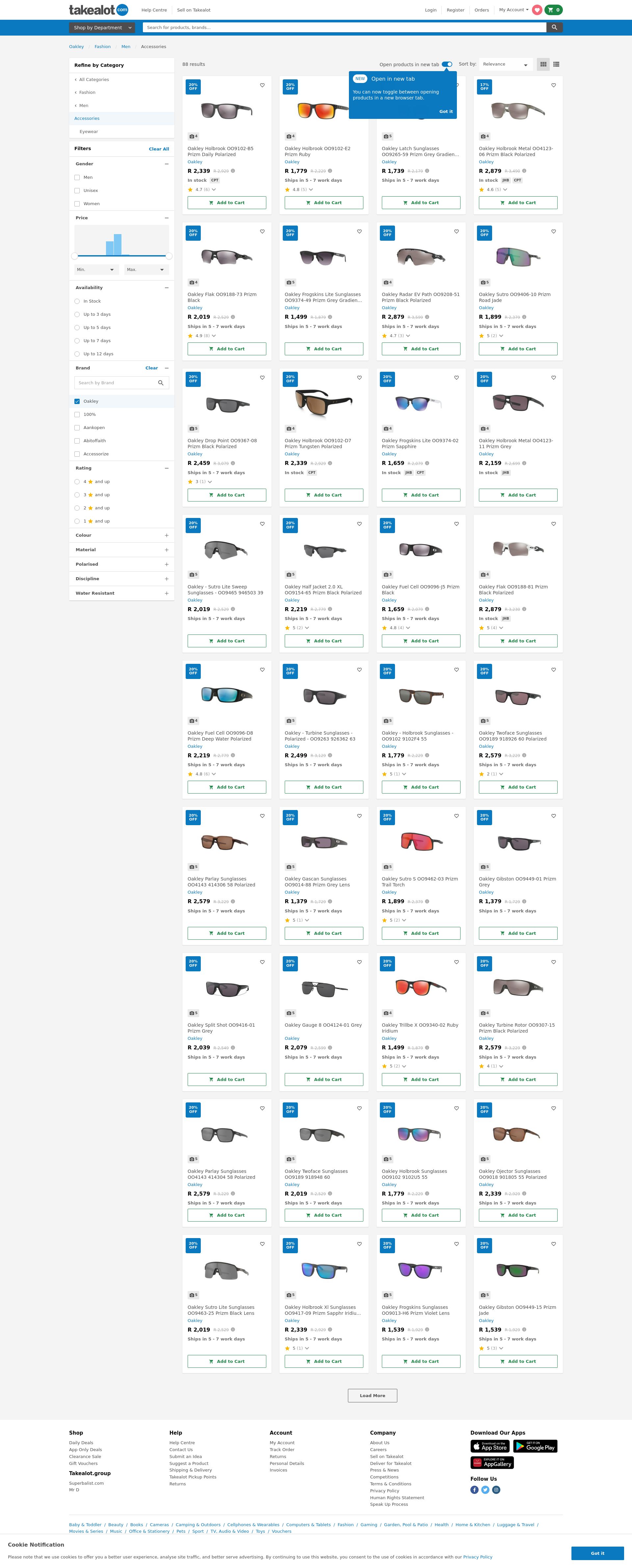Select Up to 3 days availability

(77, 315)
